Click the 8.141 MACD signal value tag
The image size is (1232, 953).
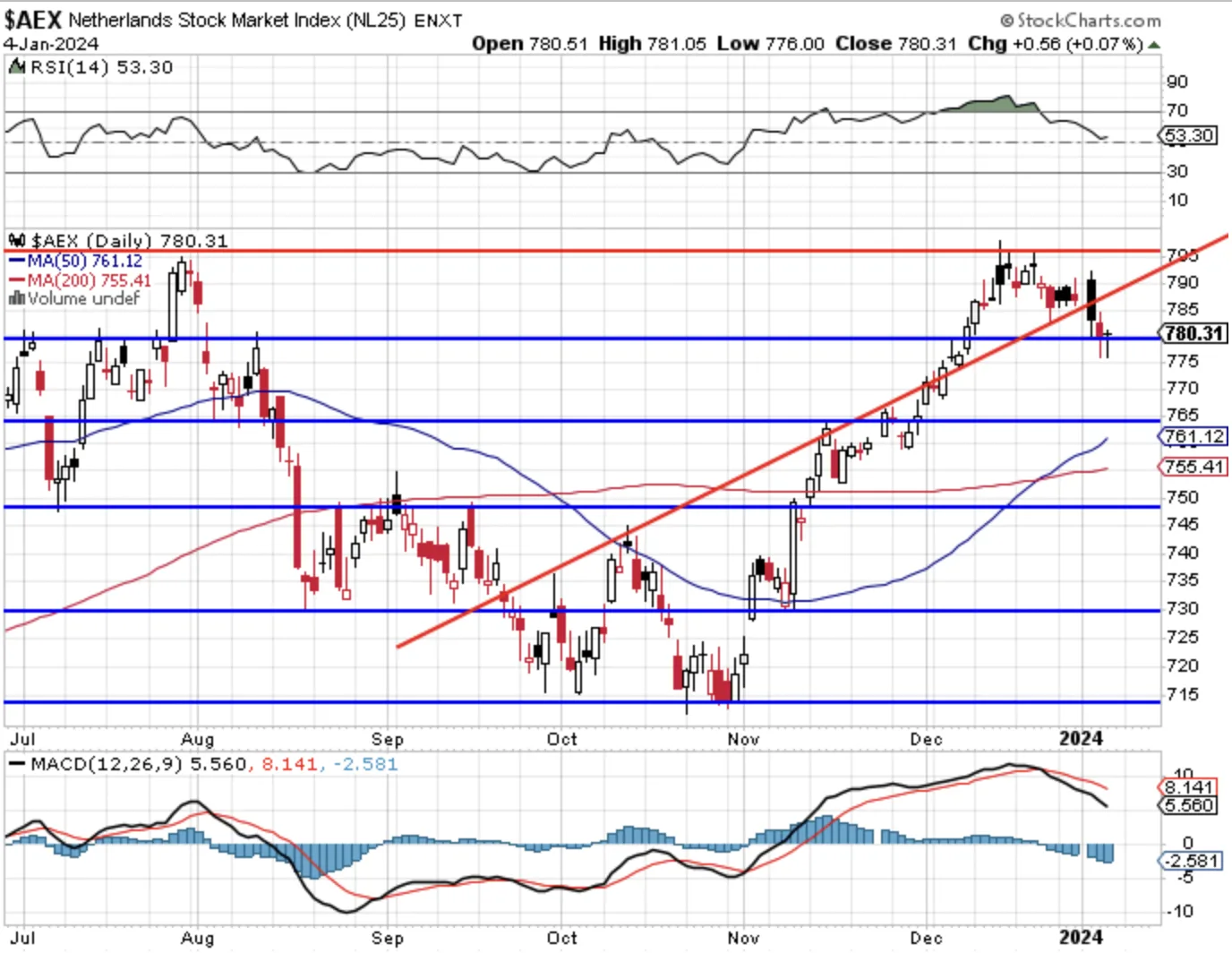click(1188, 787)
